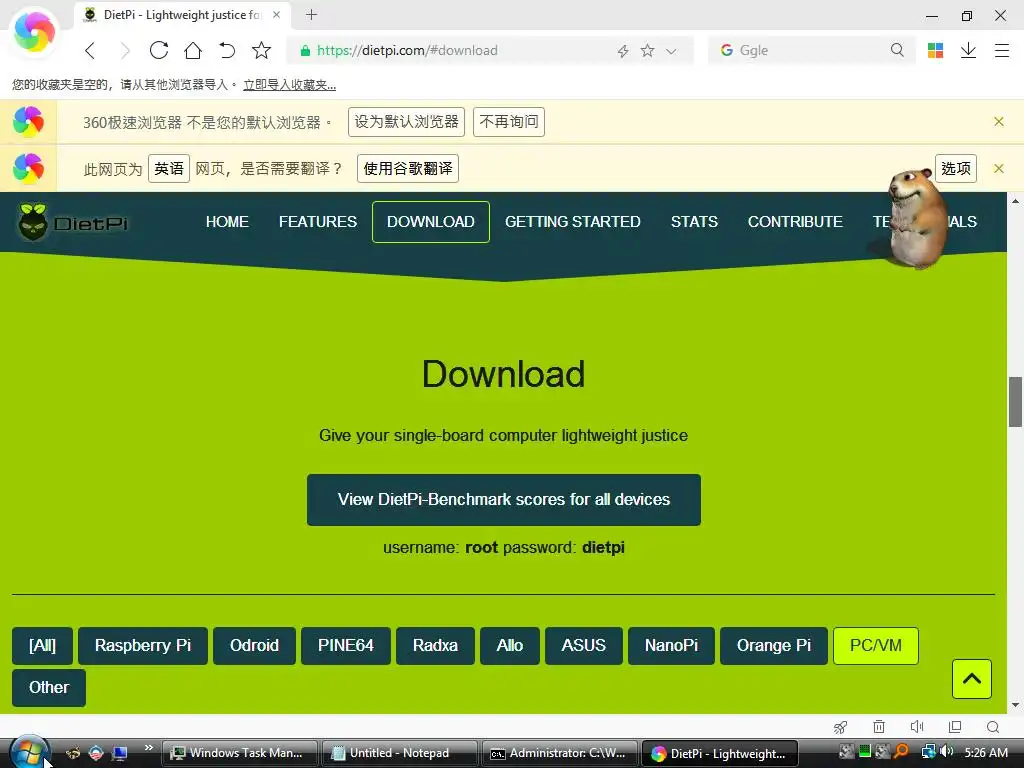1024x768 pixels.
Task: Click the zoom magnifier status icon
Action: (x=993, y=727)
